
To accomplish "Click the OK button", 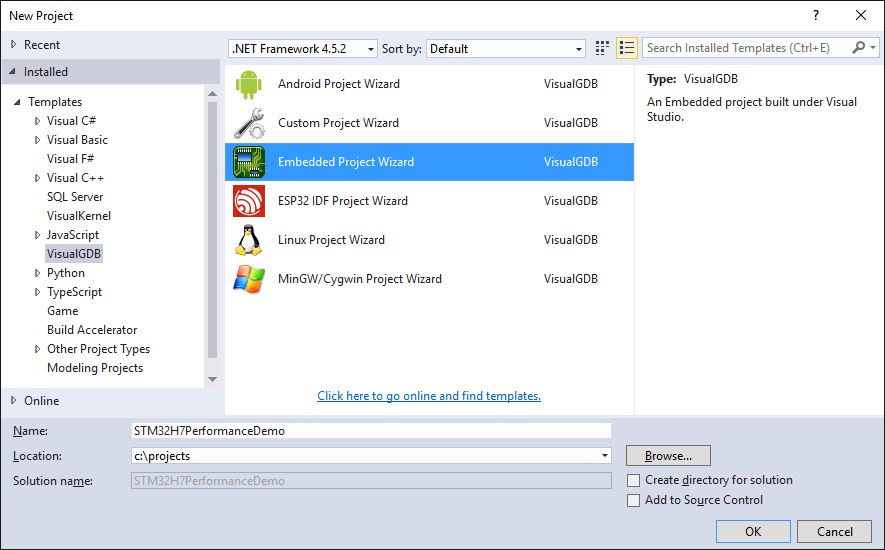I will pyautogui.click(x=753, y=531).
